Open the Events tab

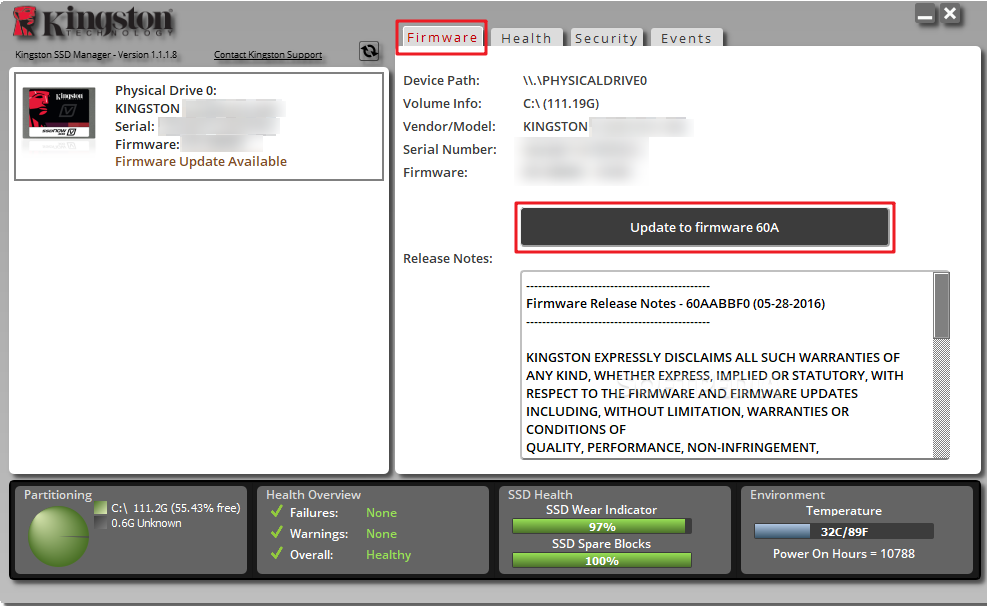point(686,38)
